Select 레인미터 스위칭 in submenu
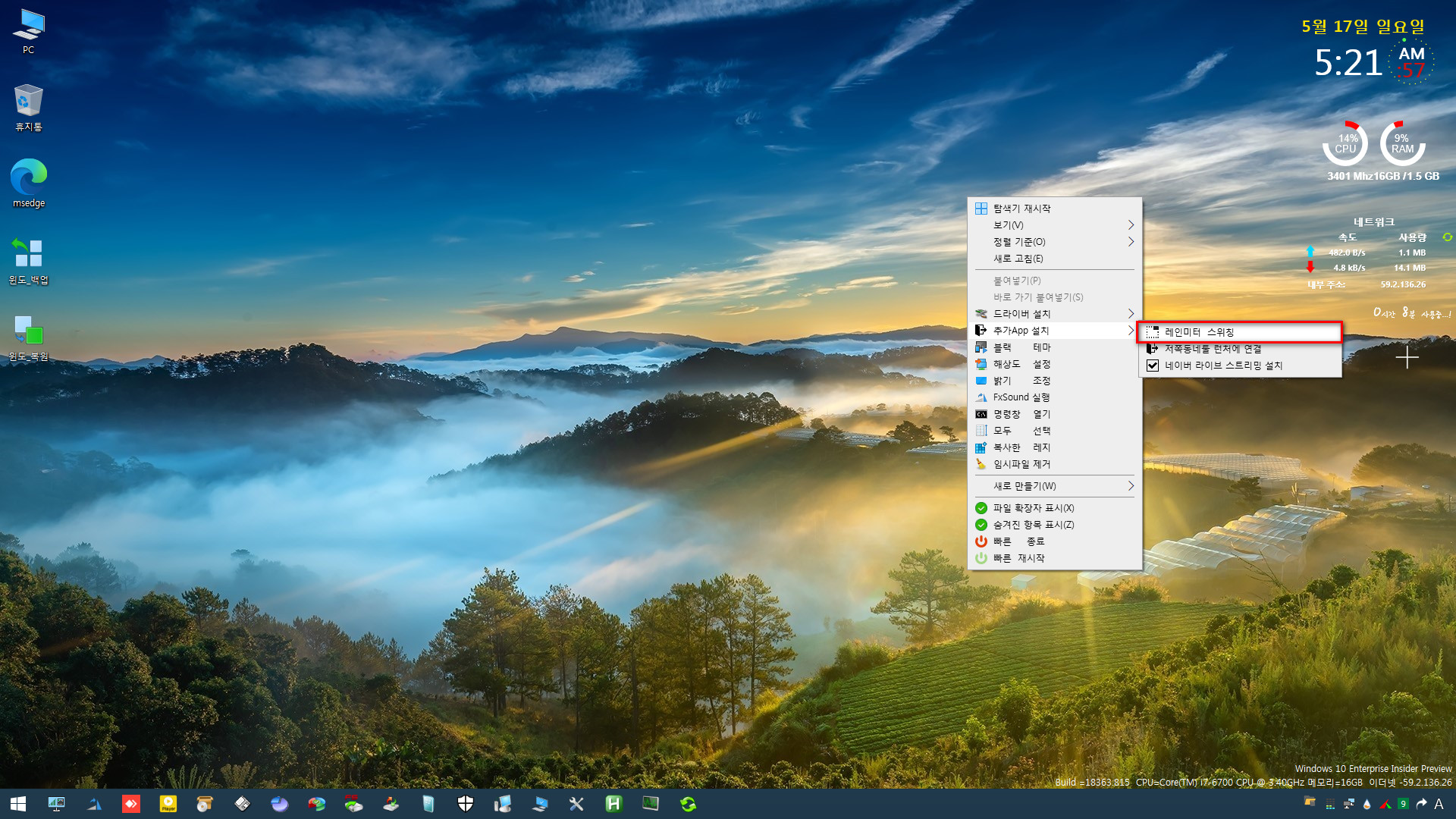 [1239, 332]
